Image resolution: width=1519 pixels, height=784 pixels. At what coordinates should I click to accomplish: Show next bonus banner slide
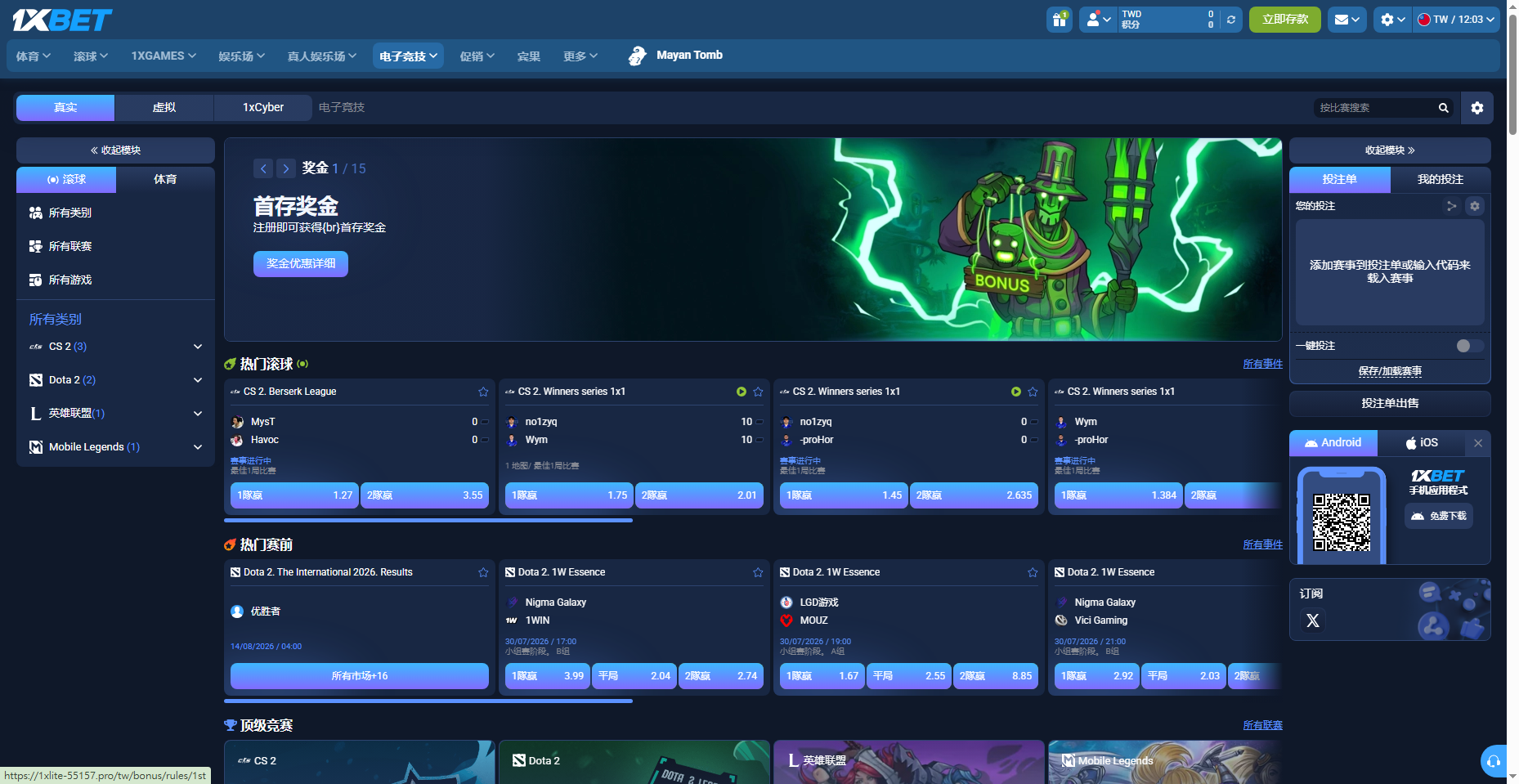click(286, 168)
